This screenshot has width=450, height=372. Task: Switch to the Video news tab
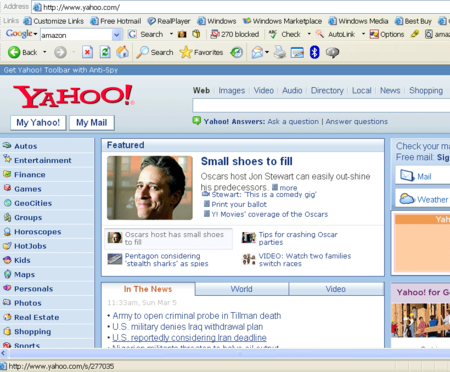336,289
